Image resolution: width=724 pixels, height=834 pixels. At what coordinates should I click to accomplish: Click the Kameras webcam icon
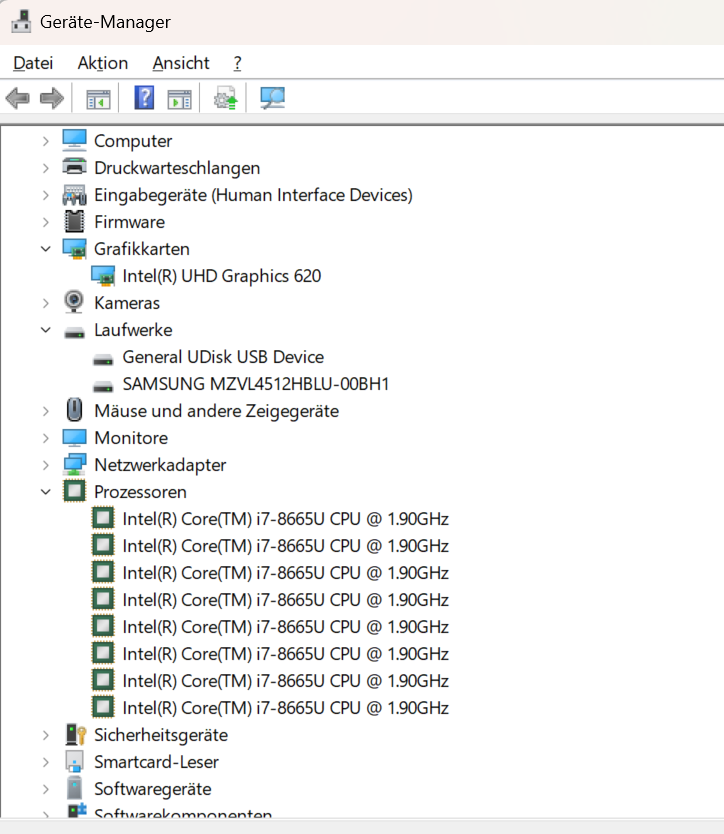coord(74,302)
